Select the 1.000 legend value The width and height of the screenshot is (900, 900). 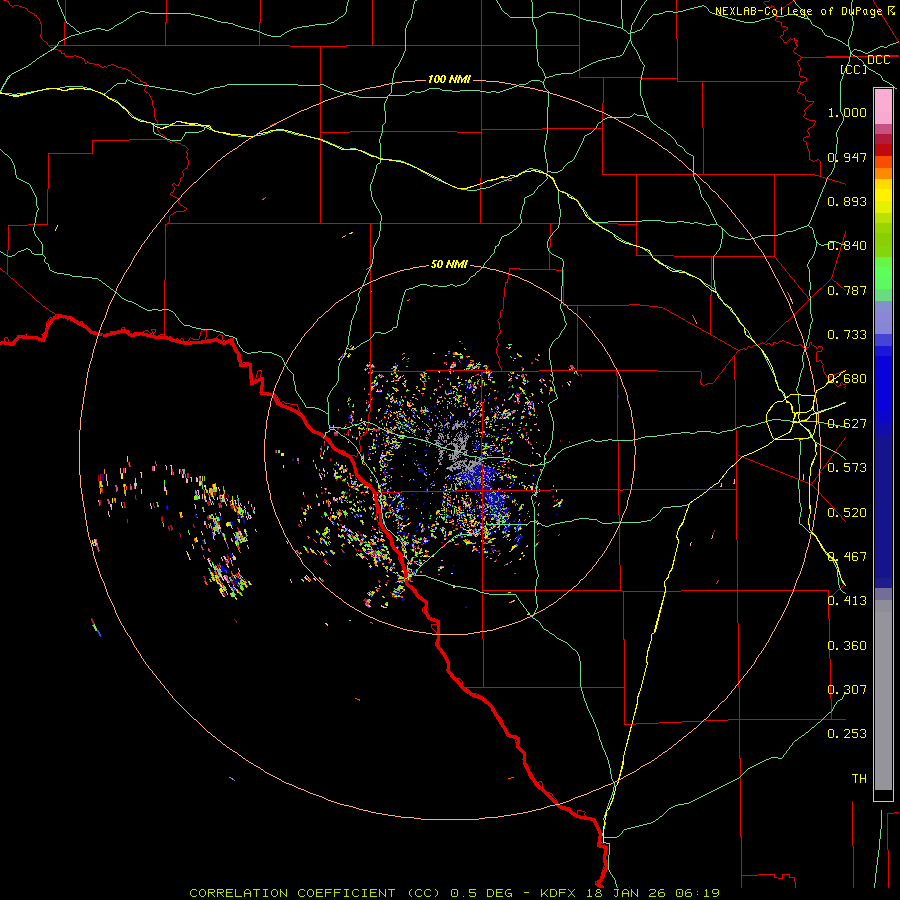[x=847, y=112]
